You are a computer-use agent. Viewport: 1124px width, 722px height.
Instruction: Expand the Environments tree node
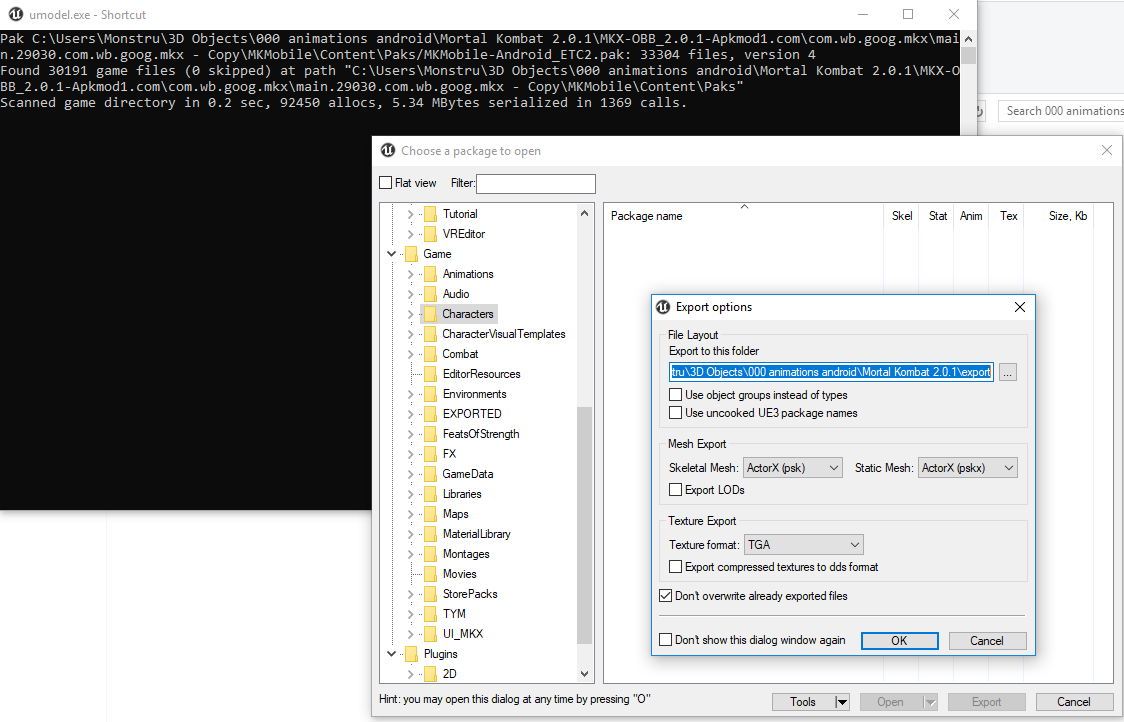[411, 394]
